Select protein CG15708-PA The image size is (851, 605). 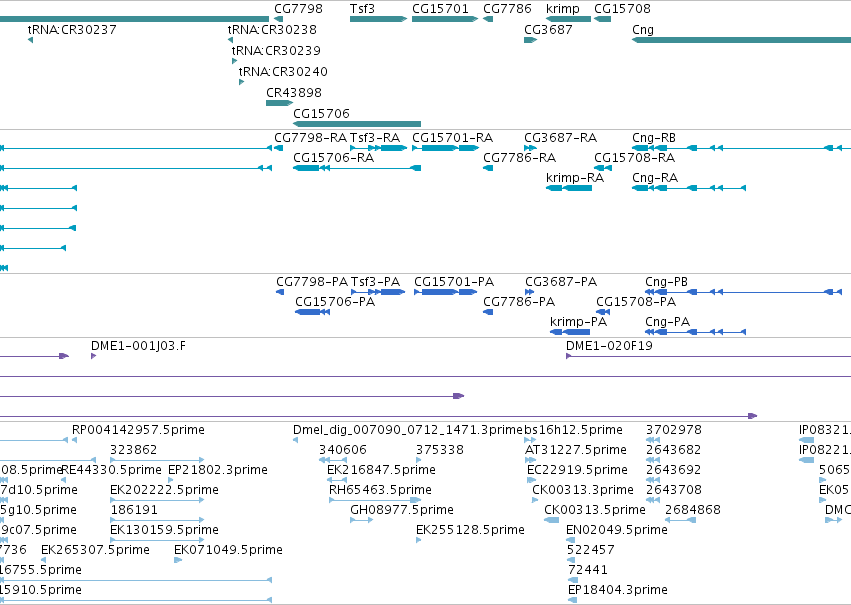pos(636,302)
